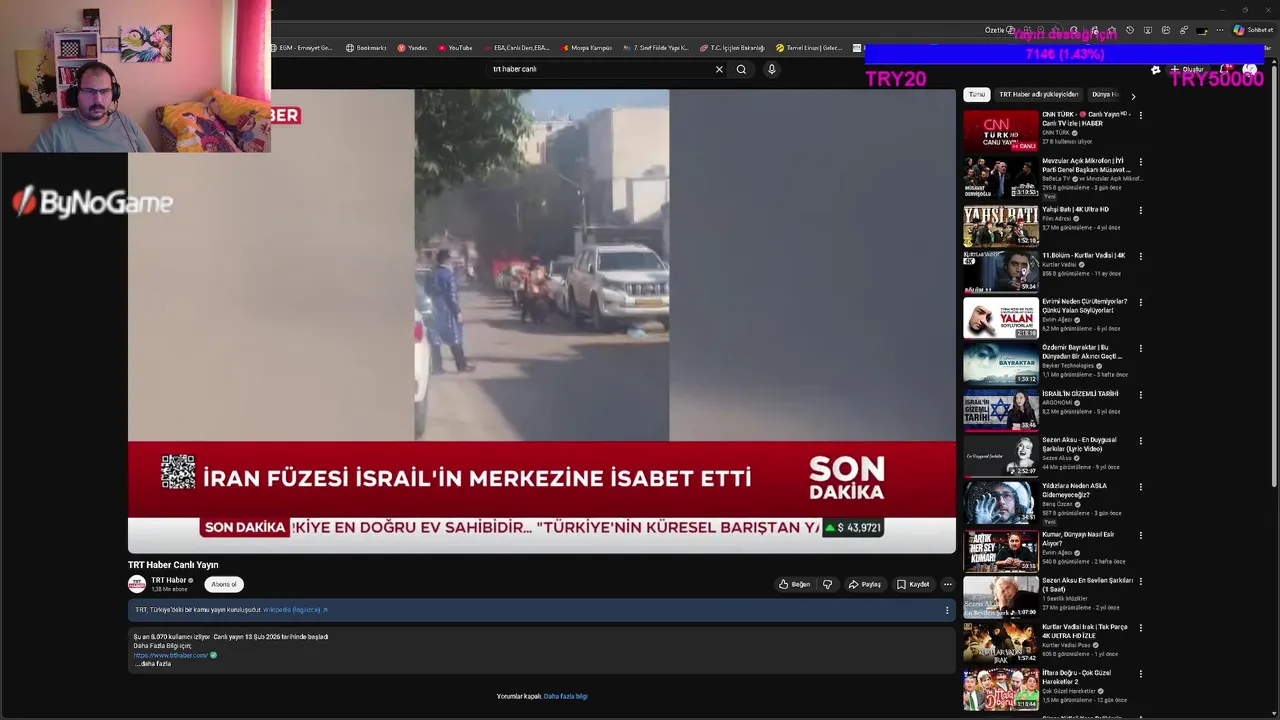
Task: Open options menu for CNN TÜRK video
Action: point(1141,115)
